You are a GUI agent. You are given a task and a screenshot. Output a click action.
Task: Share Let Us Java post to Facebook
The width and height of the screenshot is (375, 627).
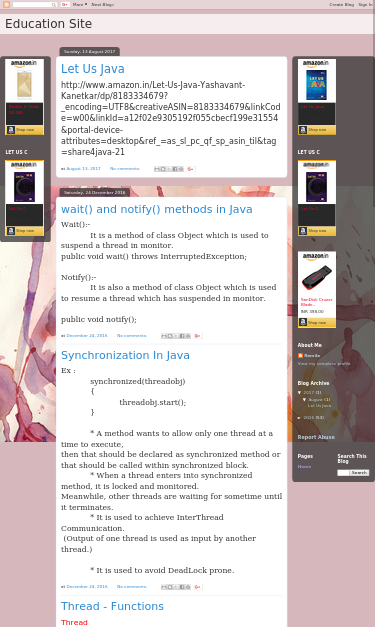[175, 169]
